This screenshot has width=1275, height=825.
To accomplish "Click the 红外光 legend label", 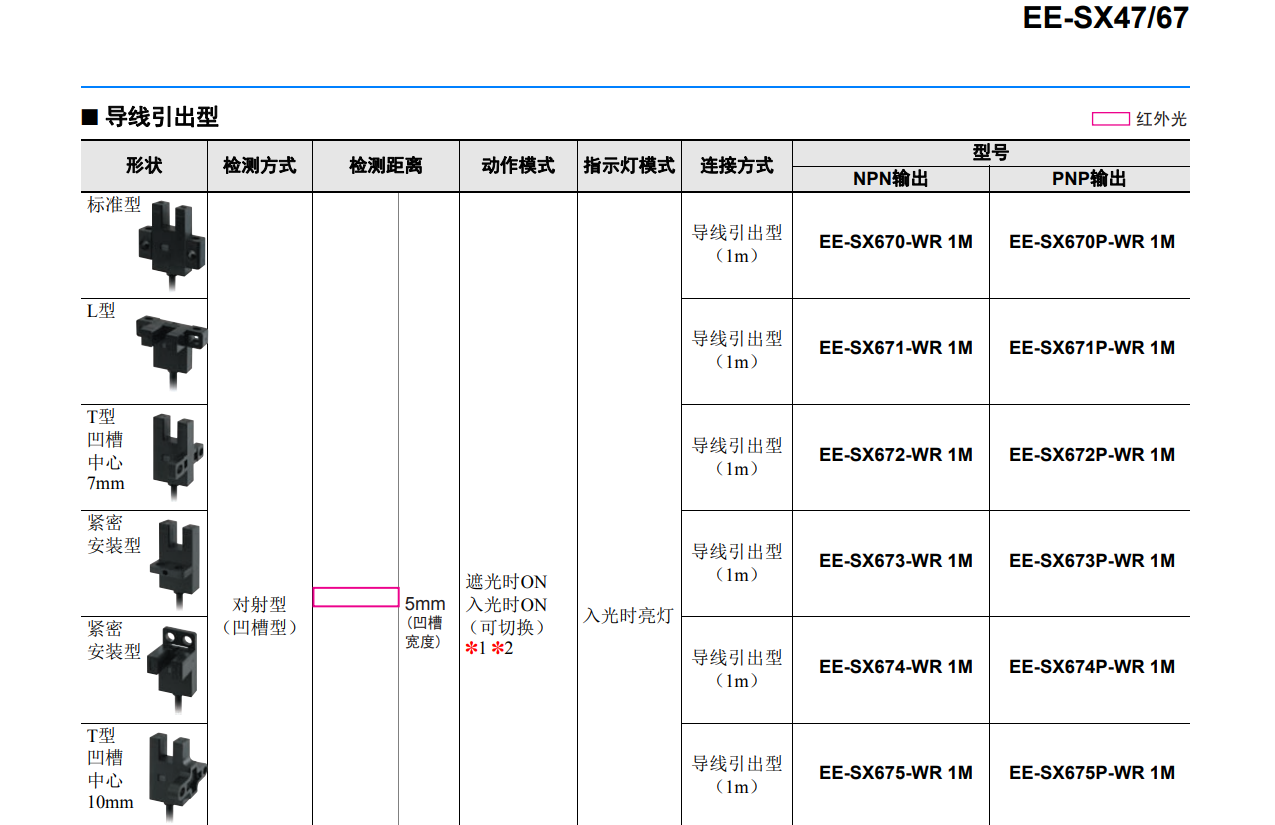I will click(x=1162, y=119).
